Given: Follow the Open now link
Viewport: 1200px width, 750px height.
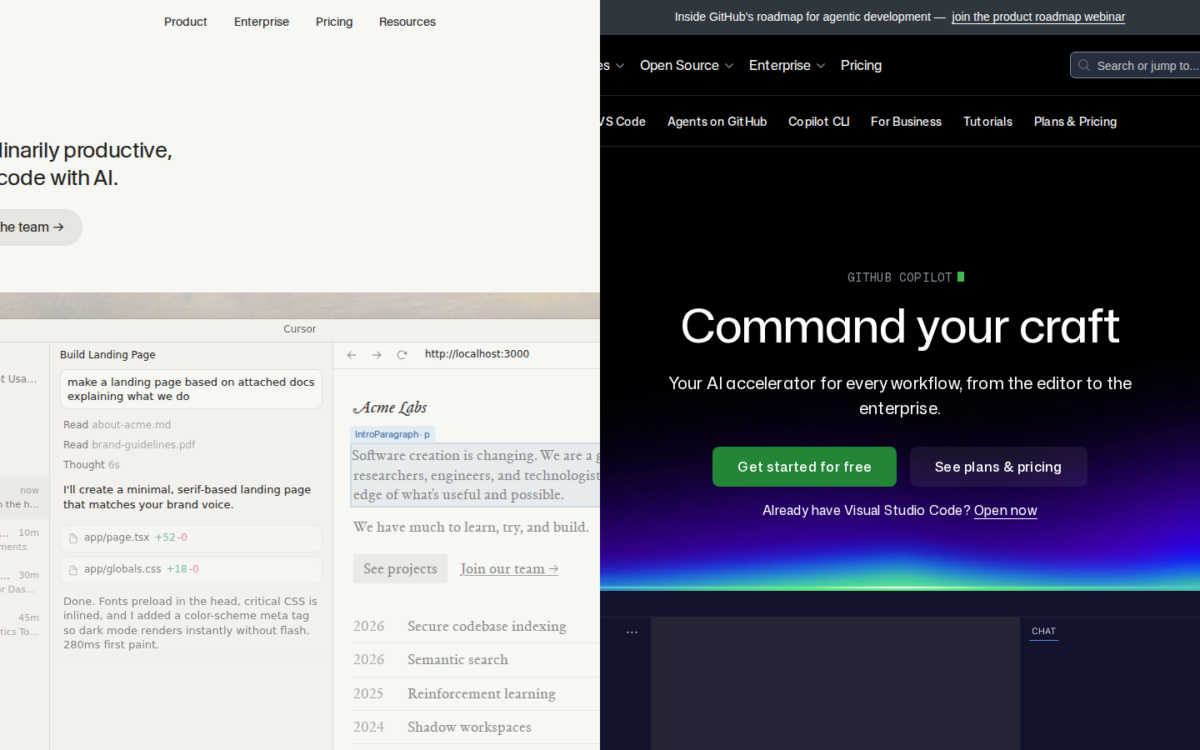Looking at the screenshot, I should [1005, 511].
